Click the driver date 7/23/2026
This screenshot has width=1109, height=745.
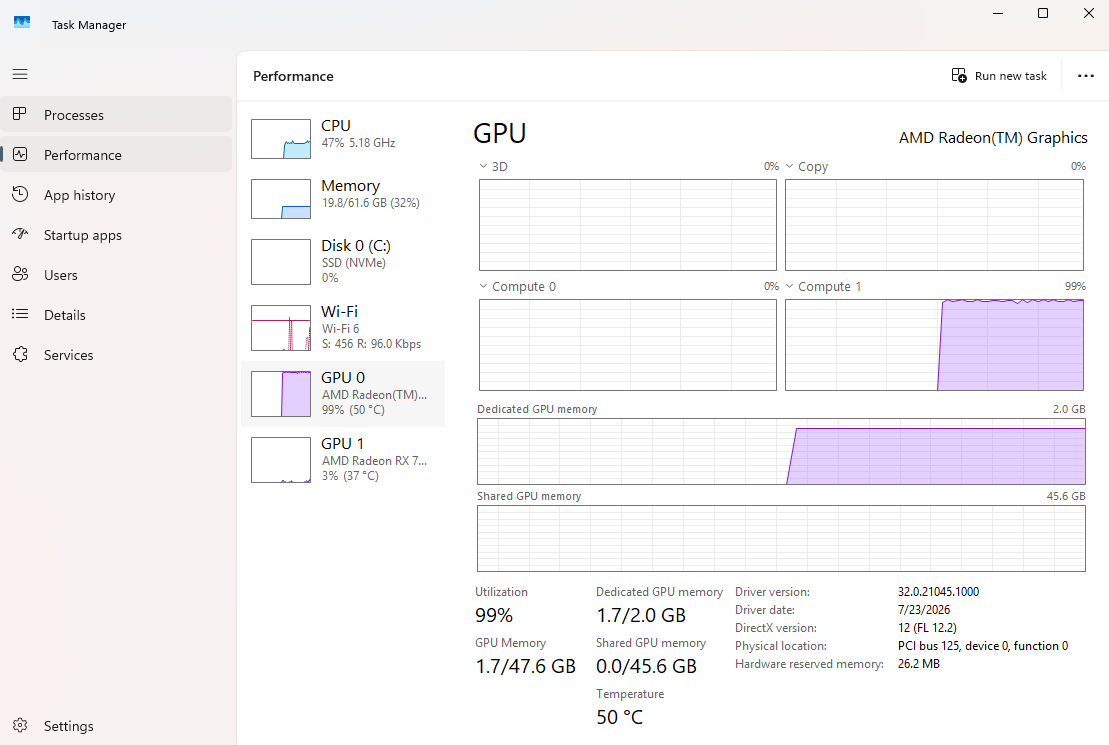924,610
